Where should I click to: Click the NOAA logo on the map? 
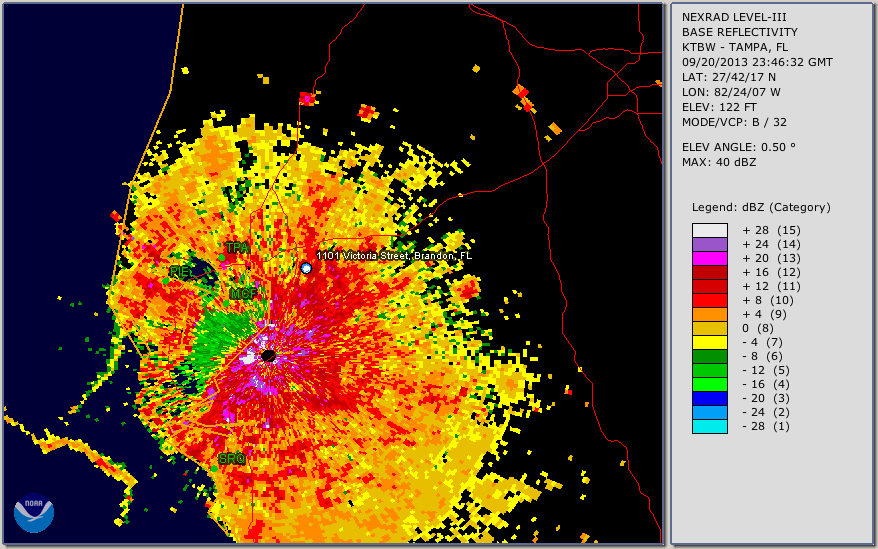pos(34,513)
